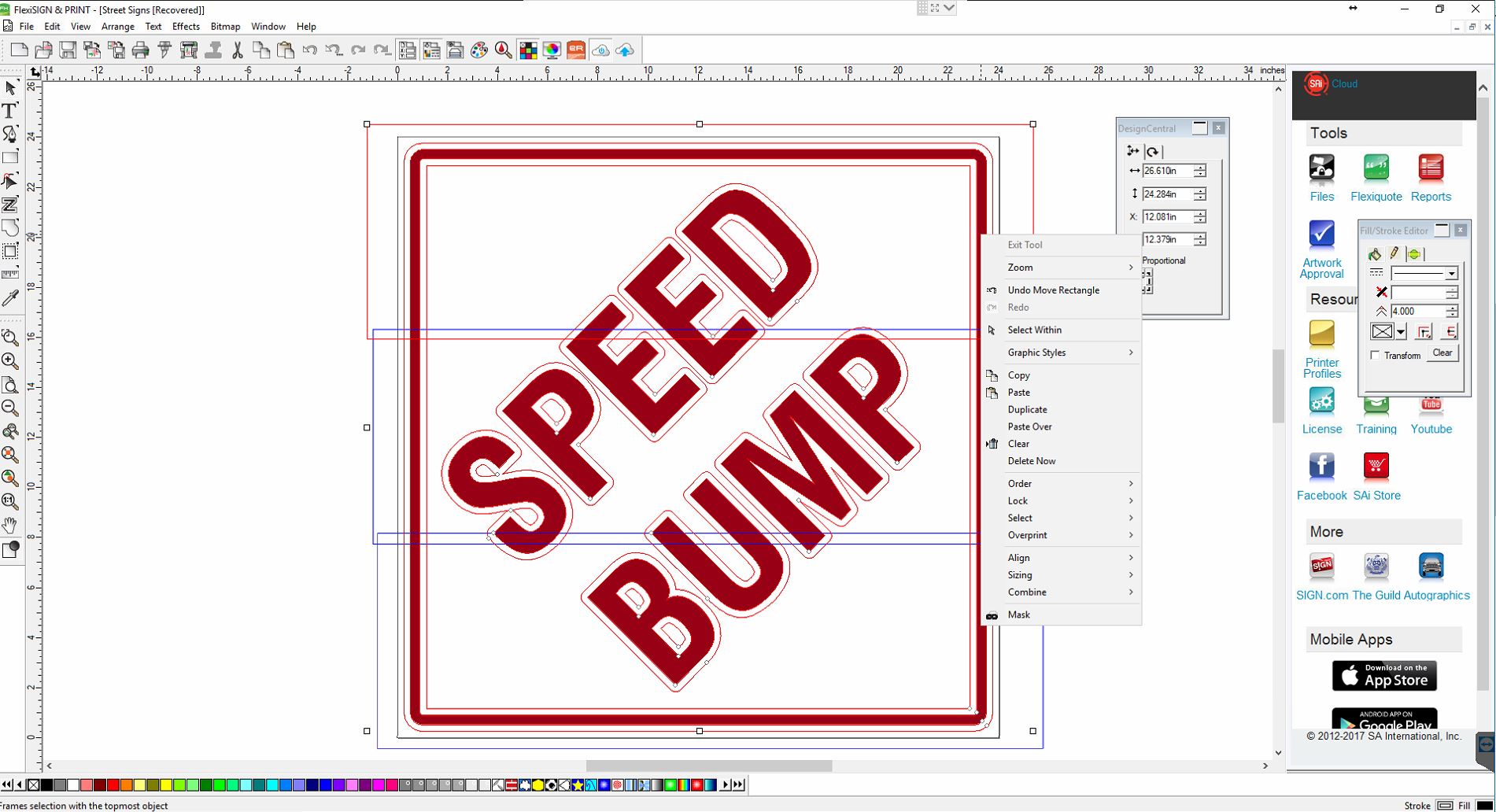
Task: Click the 1:1 actual size zoom tool
Action: tap(10, 501)
